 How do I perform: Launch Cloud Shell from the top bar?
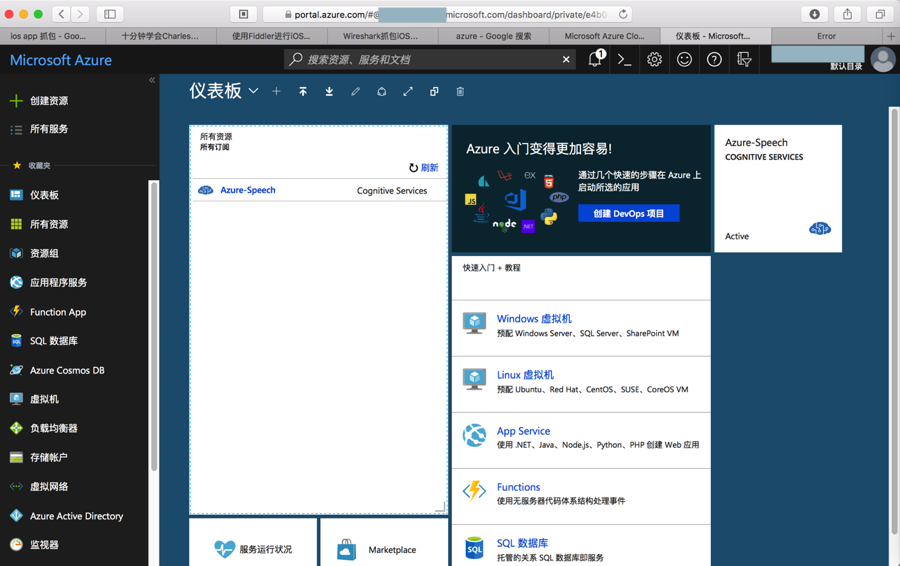(624, 59)
